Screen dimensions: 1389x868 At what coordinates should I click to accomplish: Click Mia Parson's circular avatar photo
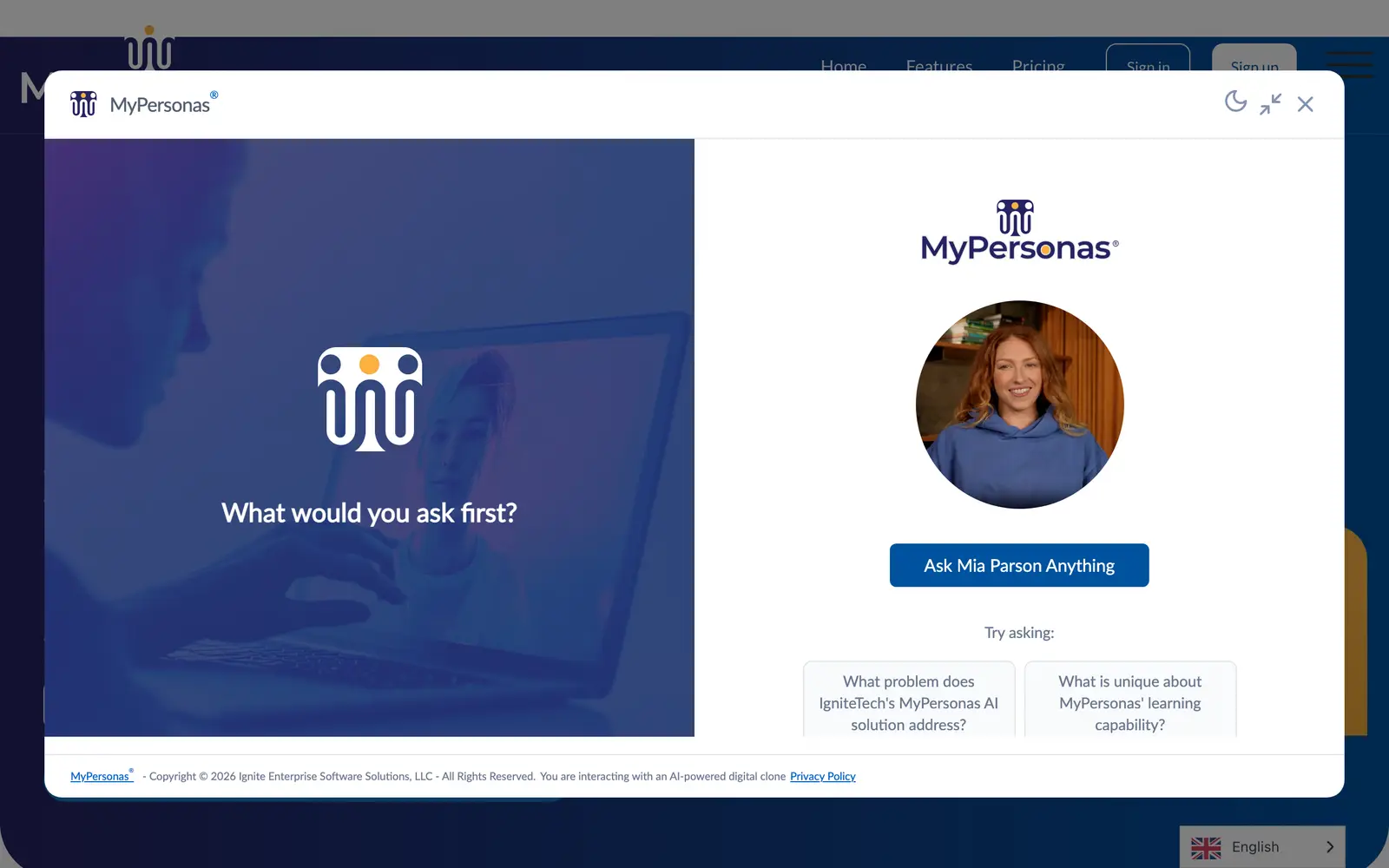(x=1019, y=404)
